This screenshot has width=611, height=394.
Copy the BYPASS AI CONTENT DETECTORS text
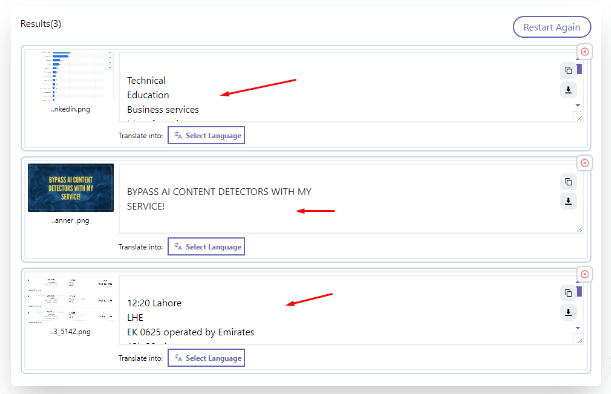coord(568,182)
